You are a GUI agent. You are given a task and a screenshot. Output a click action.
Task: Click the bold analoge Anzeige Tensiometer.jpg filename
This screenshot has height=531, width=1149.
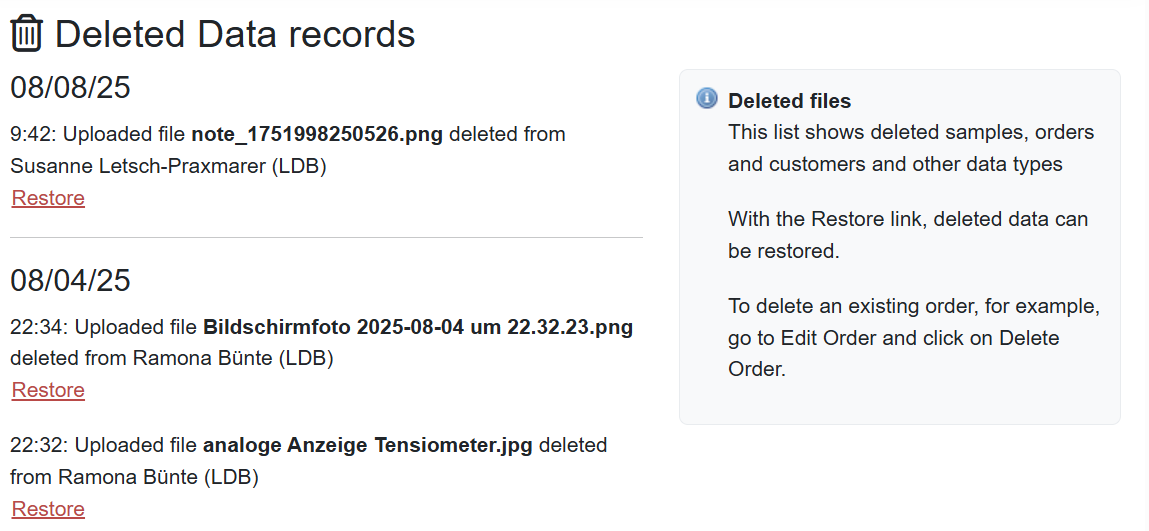point(368,445)
